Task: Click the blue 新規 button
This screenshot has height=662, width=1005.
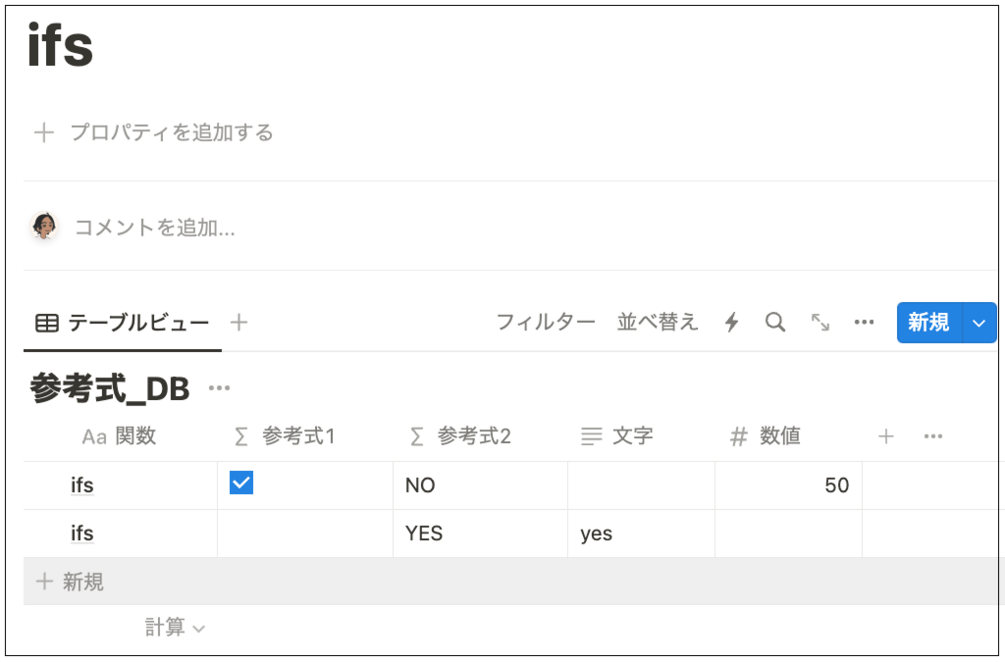Action: click(x=928, y=323)
